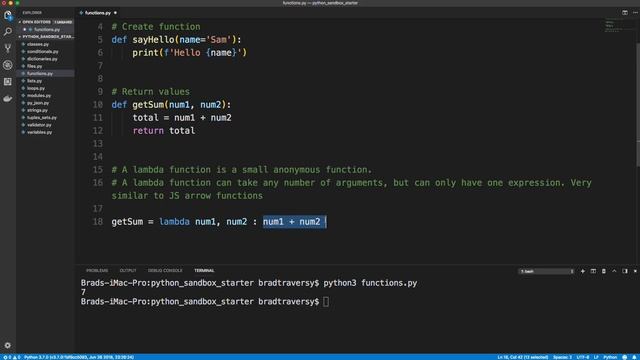Open the Source Control view
Viewport: 640px width, 360px height.
coord(8,48)
